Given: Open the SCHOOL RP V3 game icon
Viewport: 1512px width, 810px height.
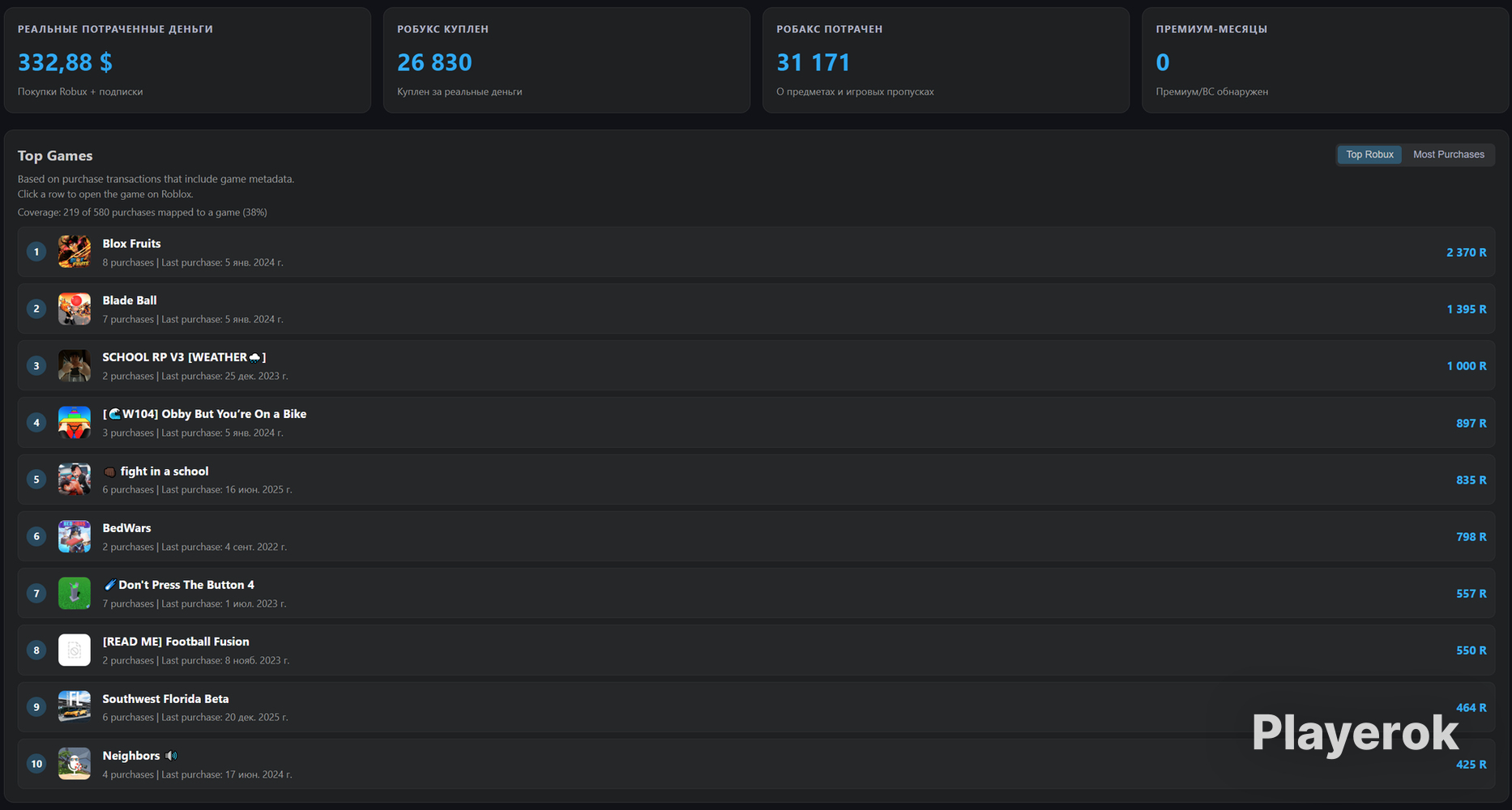Looking at the screenshot, I should (x=75, y=366).
